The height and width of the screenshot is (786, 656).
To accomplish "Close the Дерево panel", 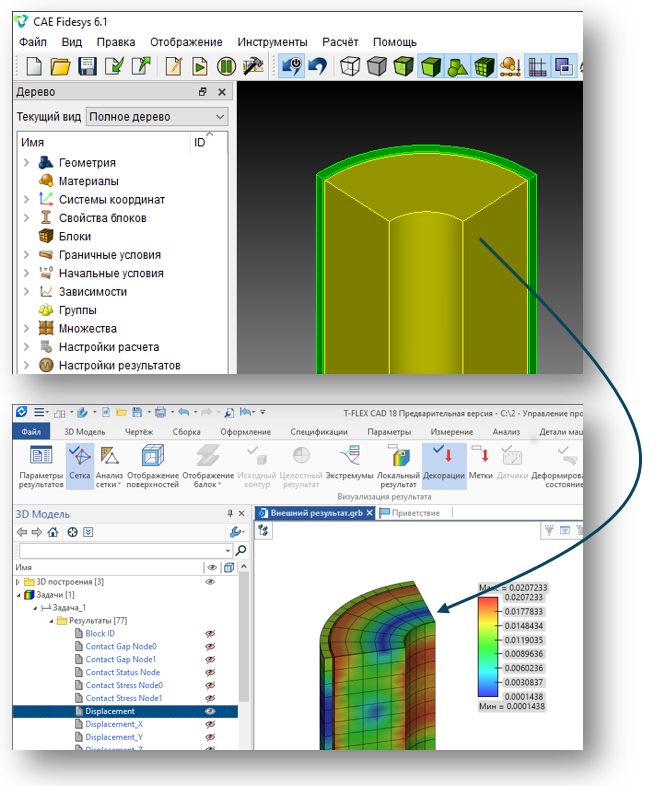I will pos(222,92).
